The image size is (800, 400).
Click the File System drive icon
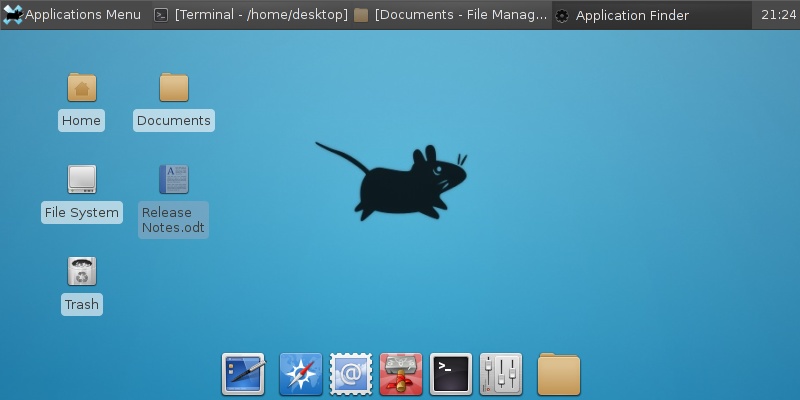coord(81,180)
